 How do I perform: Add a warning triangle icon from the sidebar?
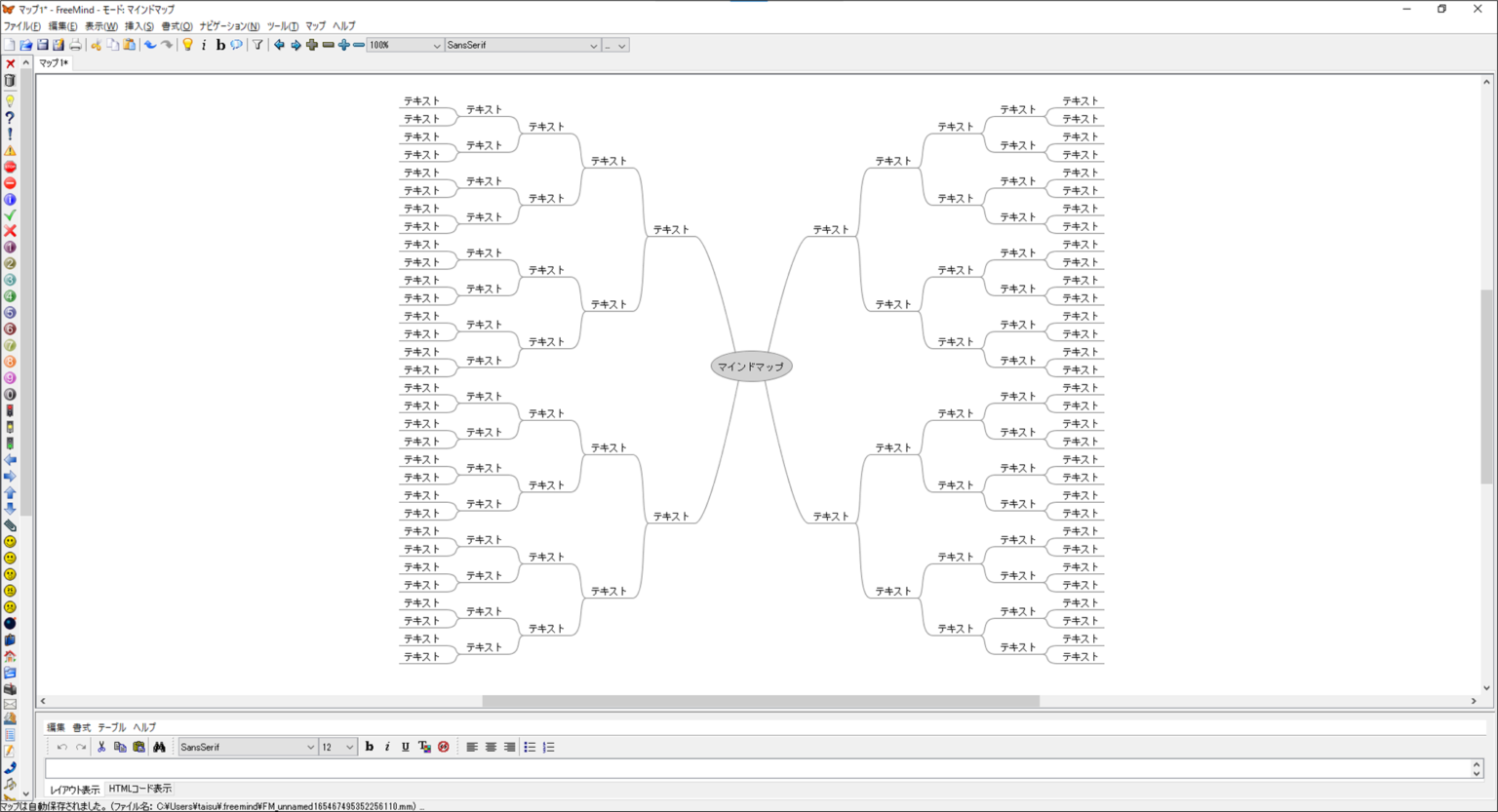click(x=10, y=149)
